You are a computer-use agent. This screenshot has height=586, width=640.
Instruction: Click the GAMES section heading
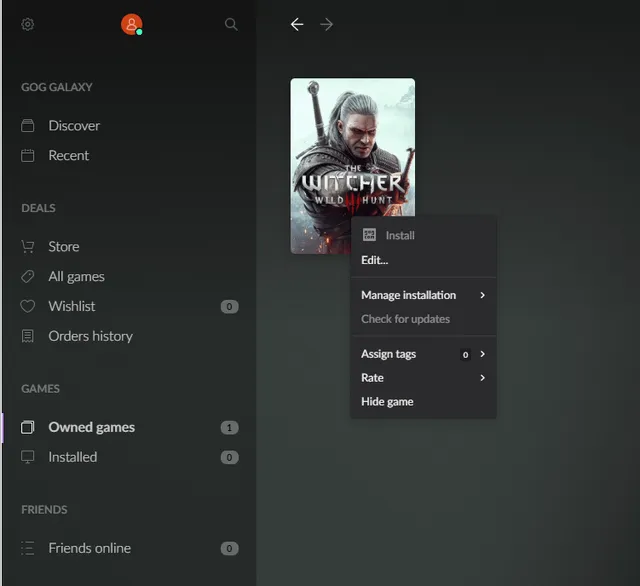[40, 388]
